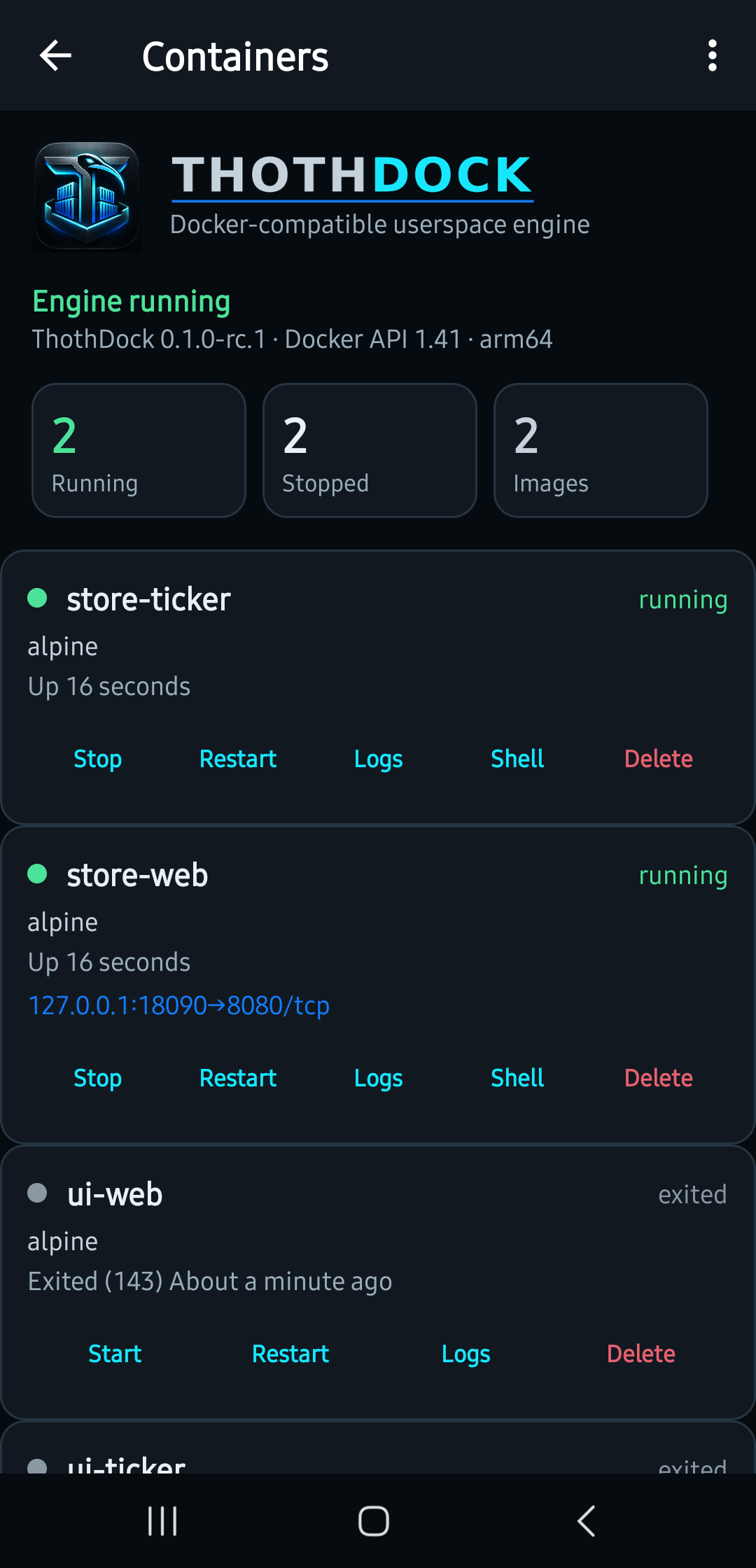
Task: Open the Running containers count card
Action: tap(139, 450)
